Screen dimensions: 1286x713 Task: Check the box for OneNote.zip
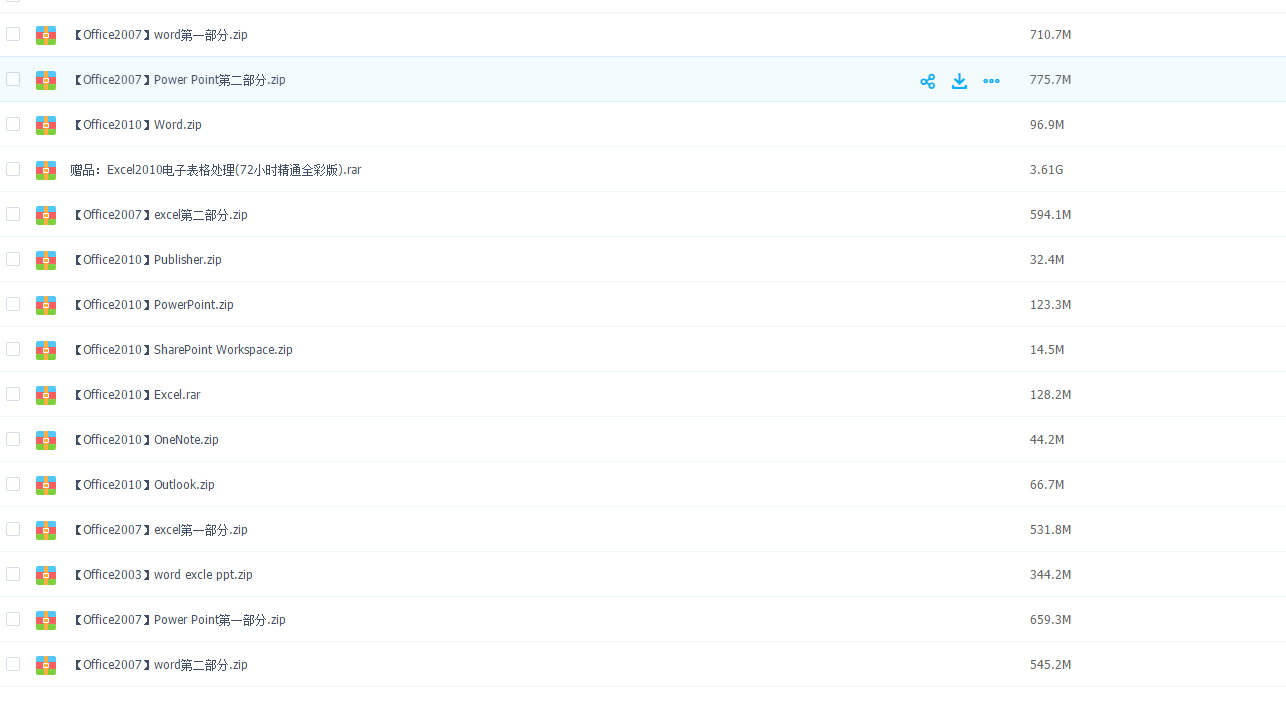click(x=13, y=439)
